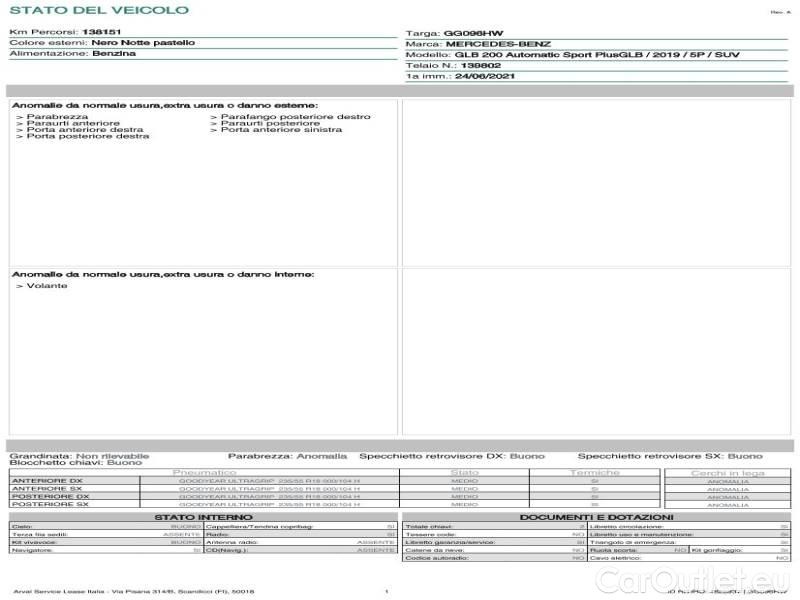This screenshot has width=800, height=600.
Task: Click "Specchietto retrovisore SX: Buono" status
Action: tap(670, 456)
